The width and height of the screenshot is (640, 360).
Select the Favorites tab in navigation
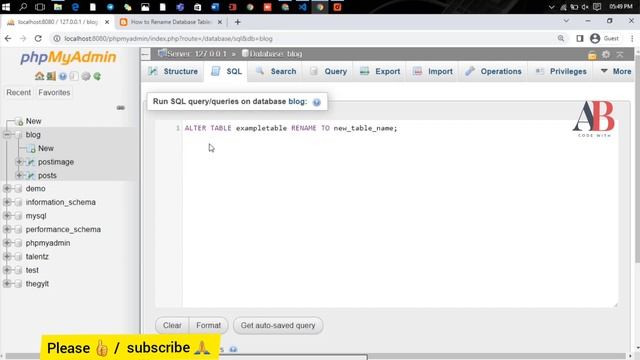pos(54,93)
